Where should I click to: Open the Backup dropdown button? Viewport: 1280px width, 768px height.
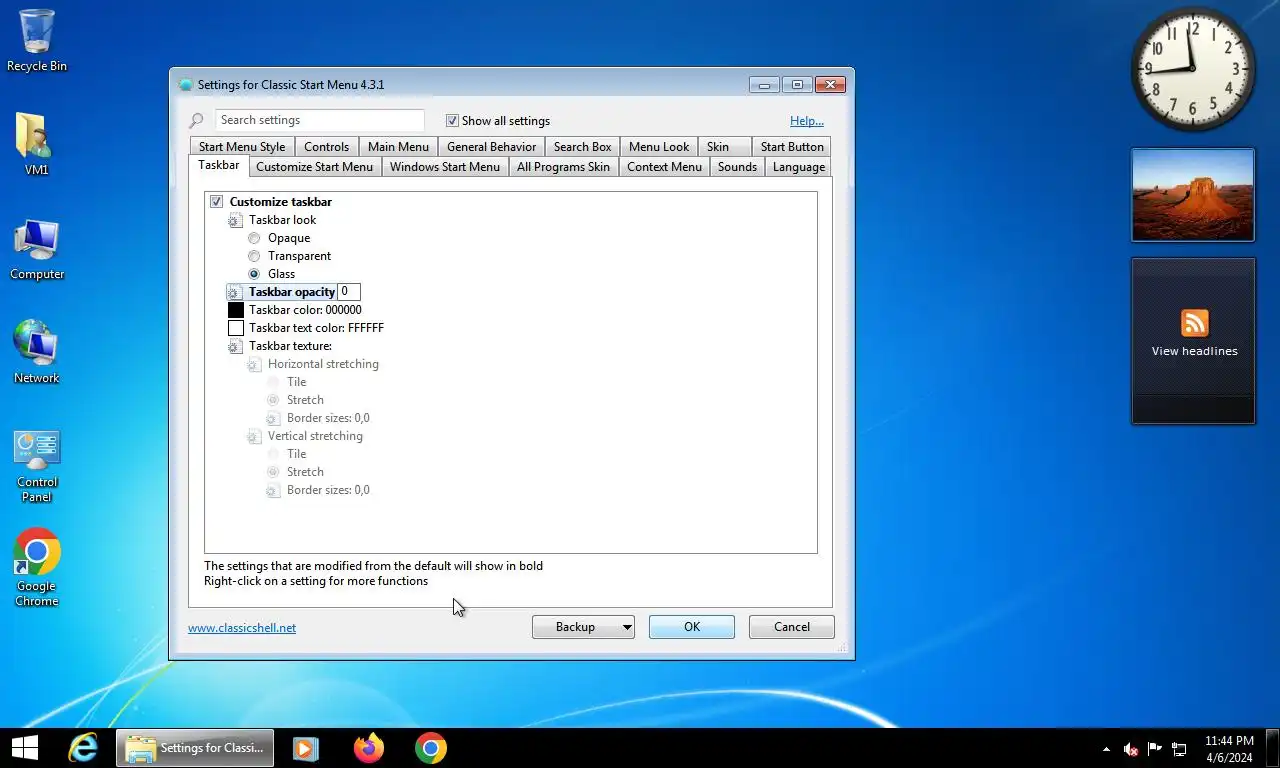pos(583,627)
